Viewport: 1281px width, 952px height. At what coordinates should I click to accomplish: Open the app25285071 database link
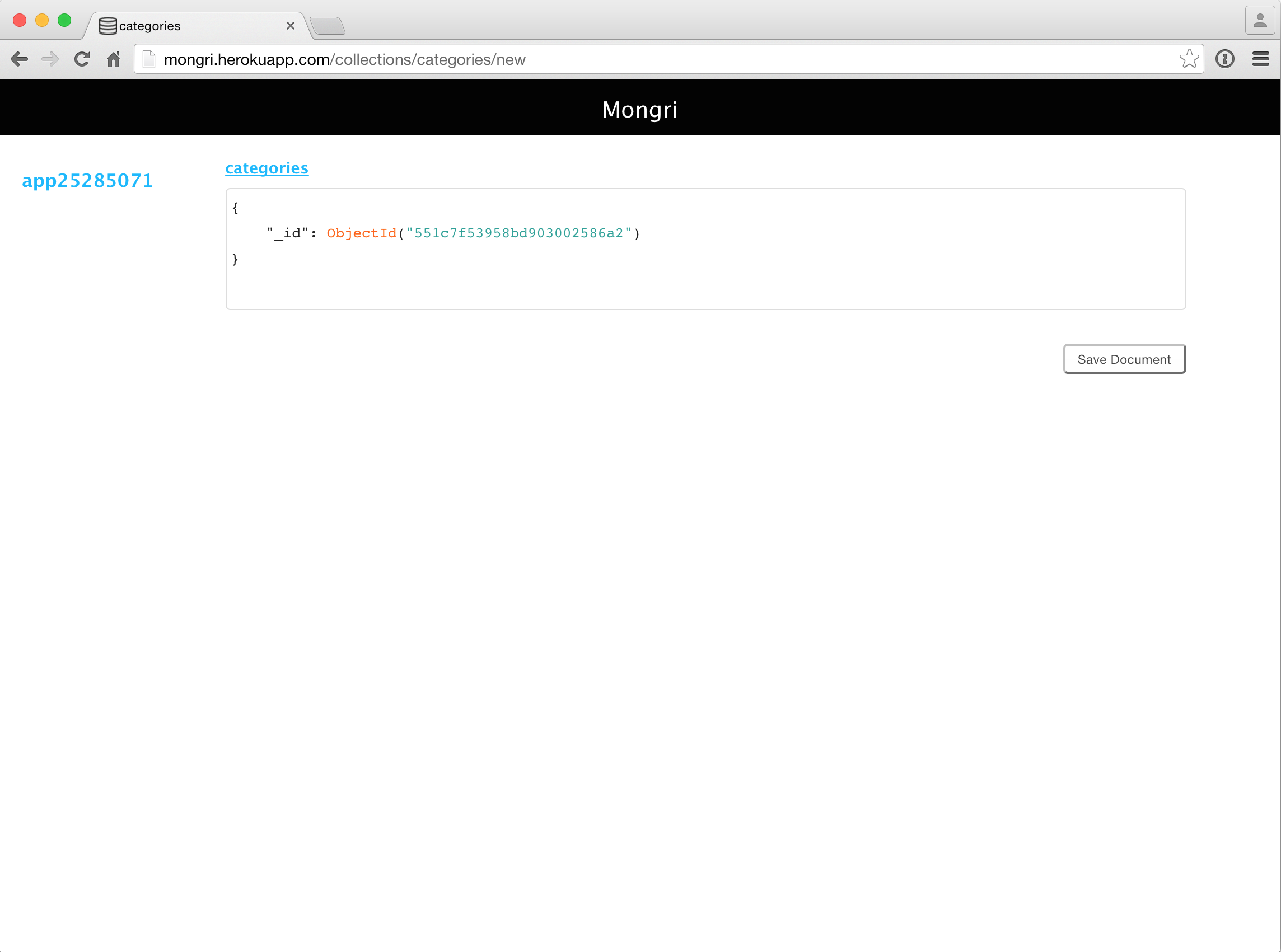(87, 181)
